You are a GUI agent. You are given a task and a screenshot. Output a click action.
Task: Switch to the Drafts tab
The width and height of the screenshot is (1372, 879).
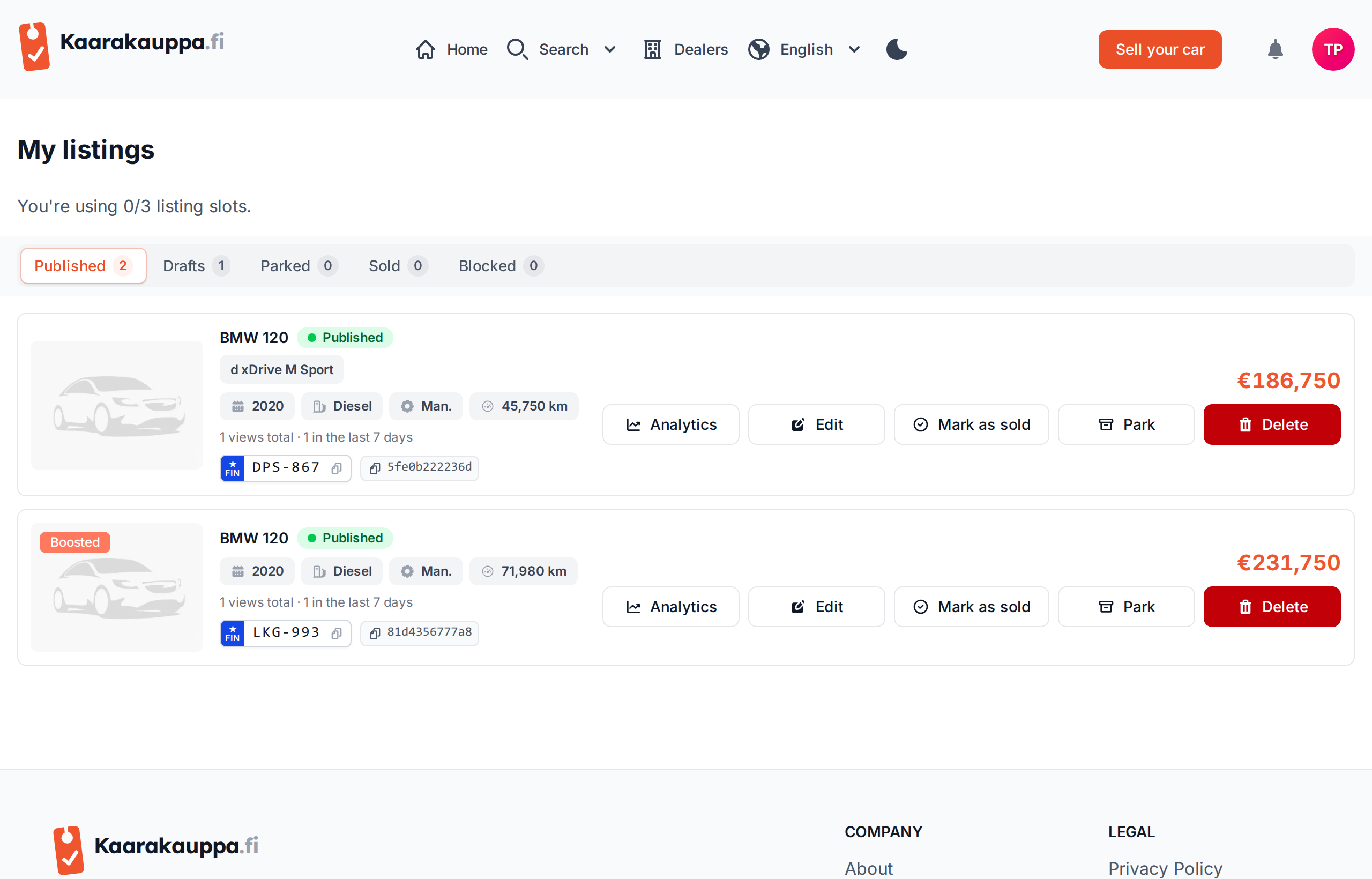196,266
